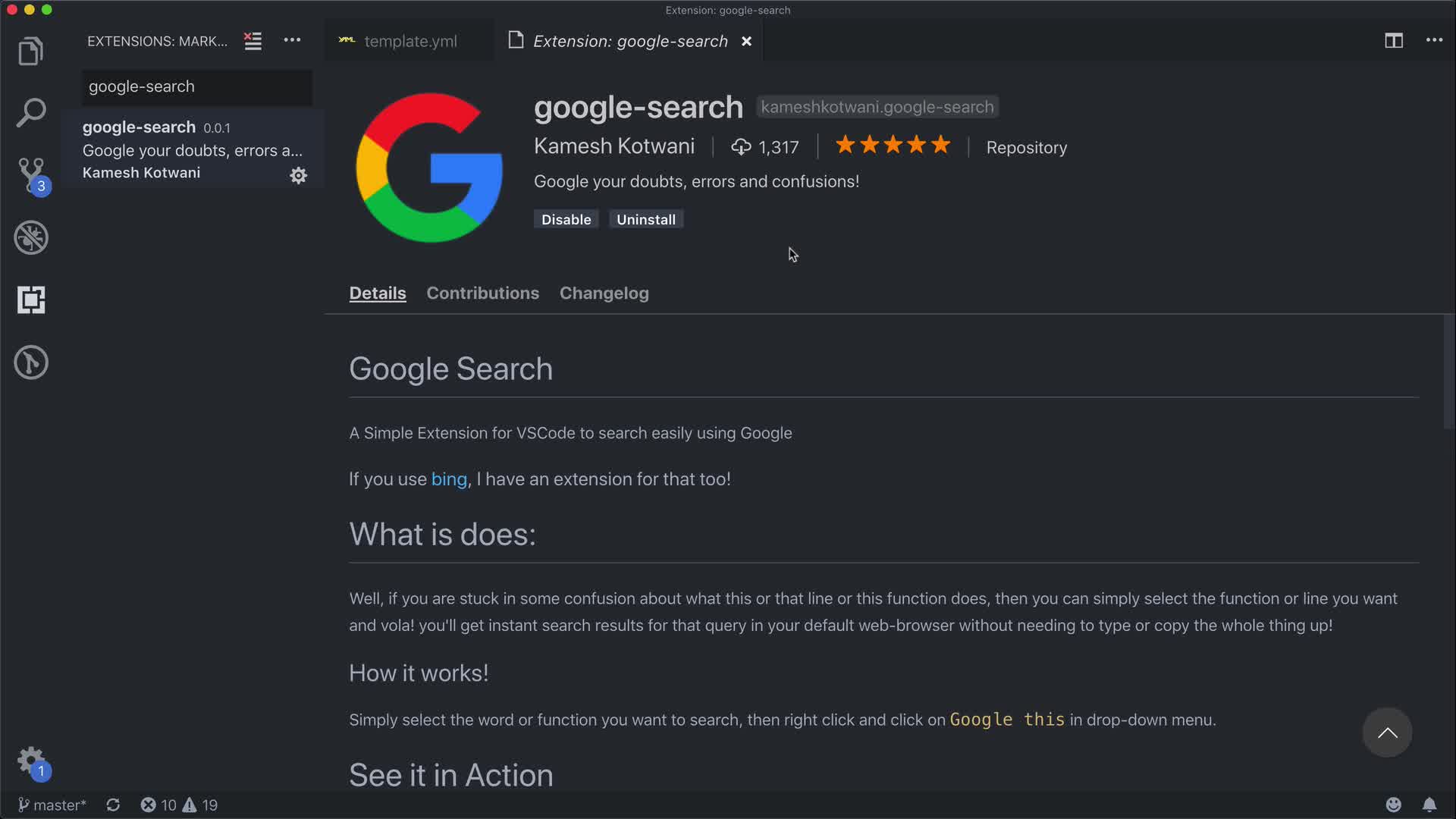This screenshot has width=1456, height=819.
Task: Click the split editor icon
Action: click(x=1393, y=41)
